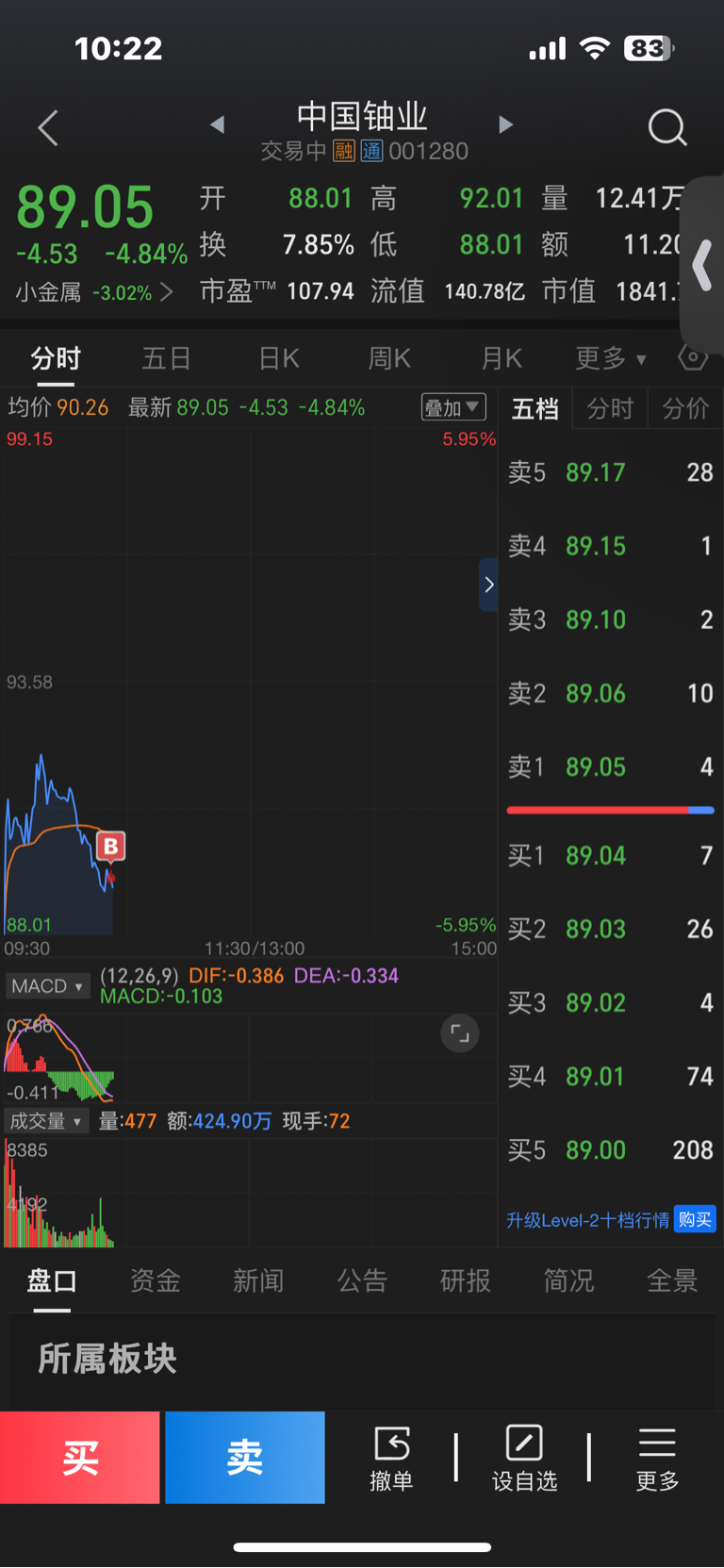
Task: Open chart settings hexagon icon
Action: (693, 357)
